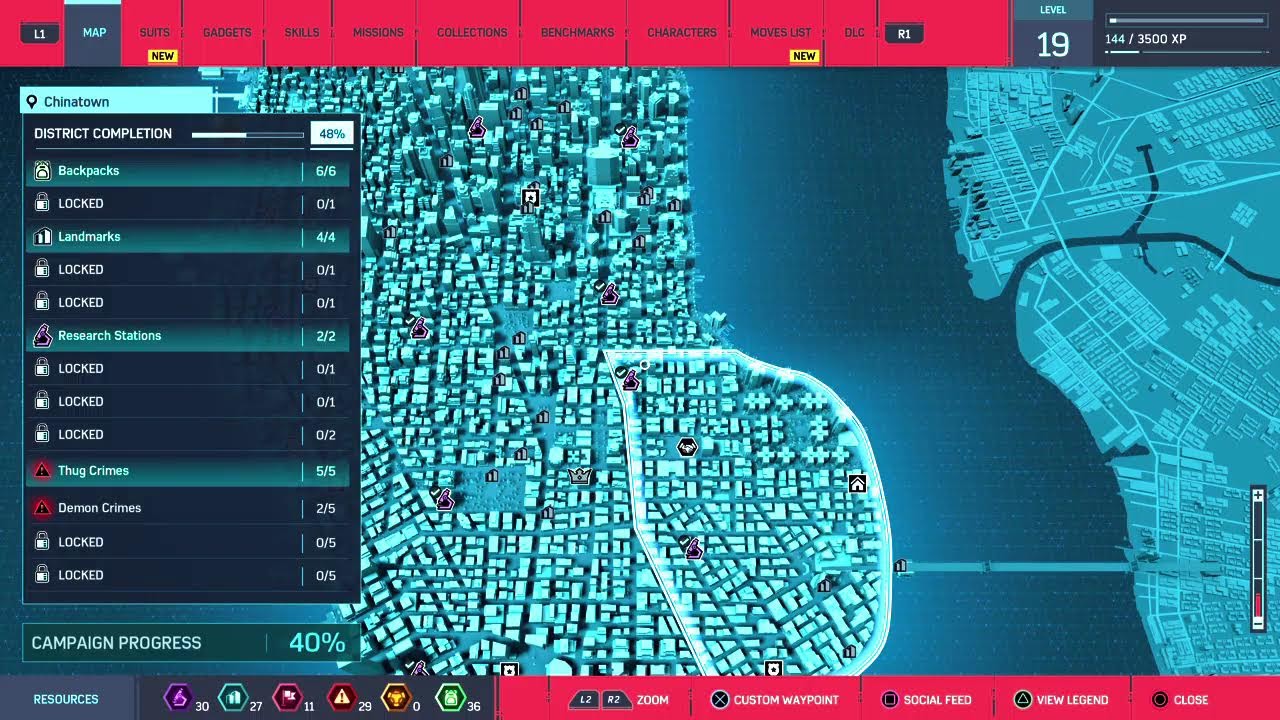Viewport: 1280px width, 720px height.
Task: Open the Gadgets tab
Action: [x=227, y=33]
